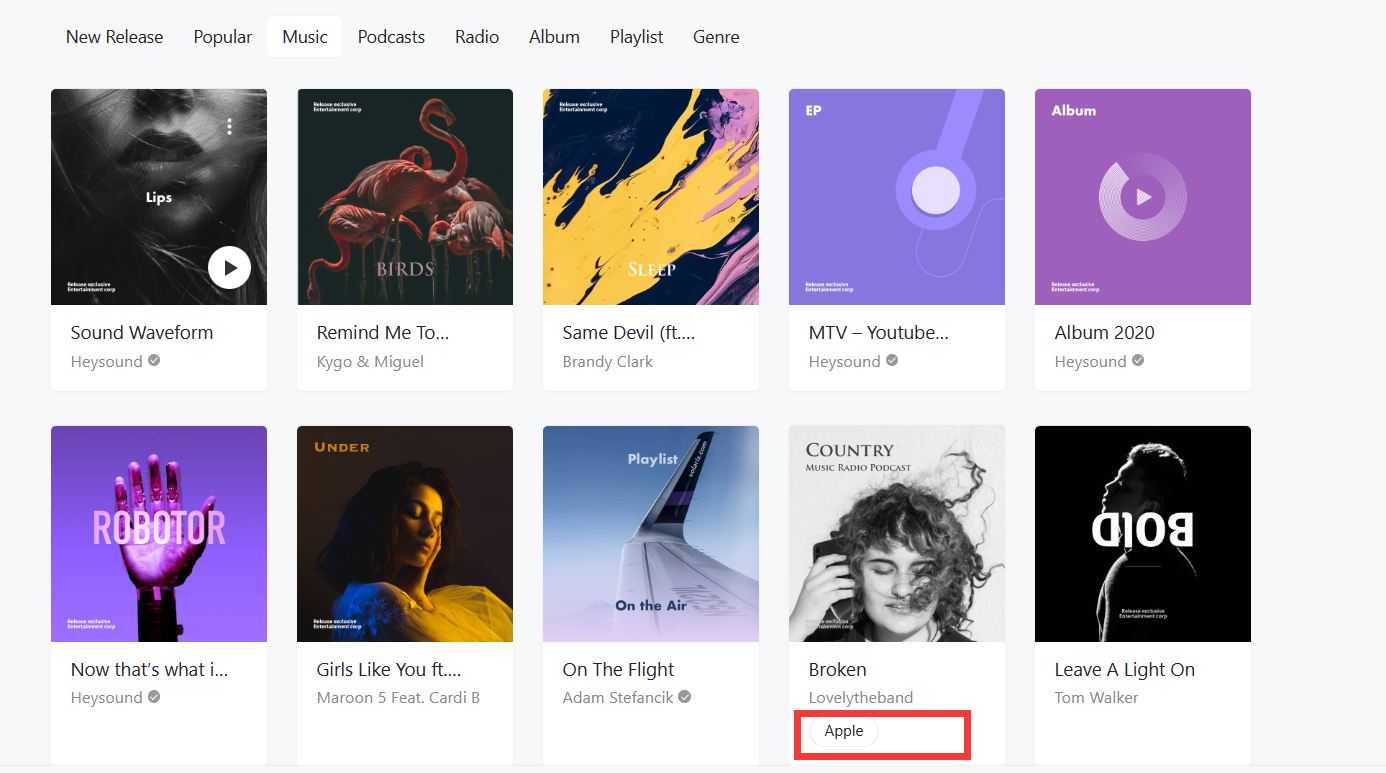The image size is (1386, 773).
Task: Click the Apple tag under Broken
Action: click(x=844, y=731)
